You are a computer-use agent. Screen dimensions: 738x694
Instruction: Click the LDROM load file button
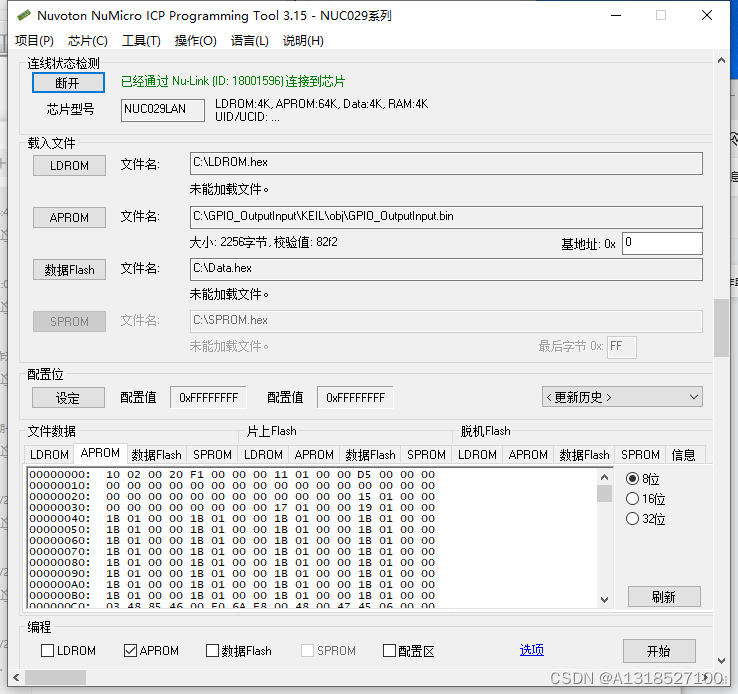[69, 166]
